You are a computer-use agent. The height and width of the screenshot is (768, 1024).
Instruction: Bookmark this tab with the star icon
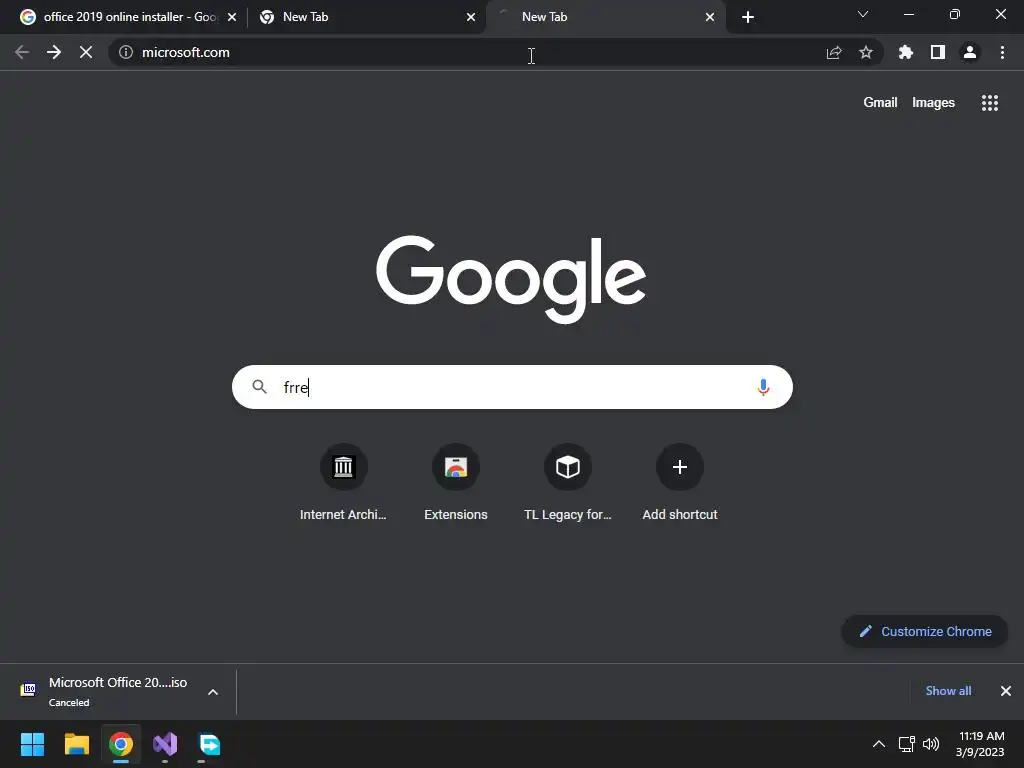pos(866,52)
